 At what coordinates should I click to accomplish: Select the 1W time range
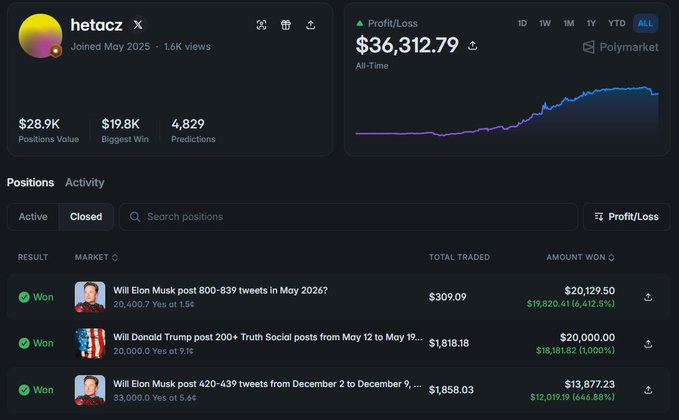pyautogui.click(x=545, y=23)
